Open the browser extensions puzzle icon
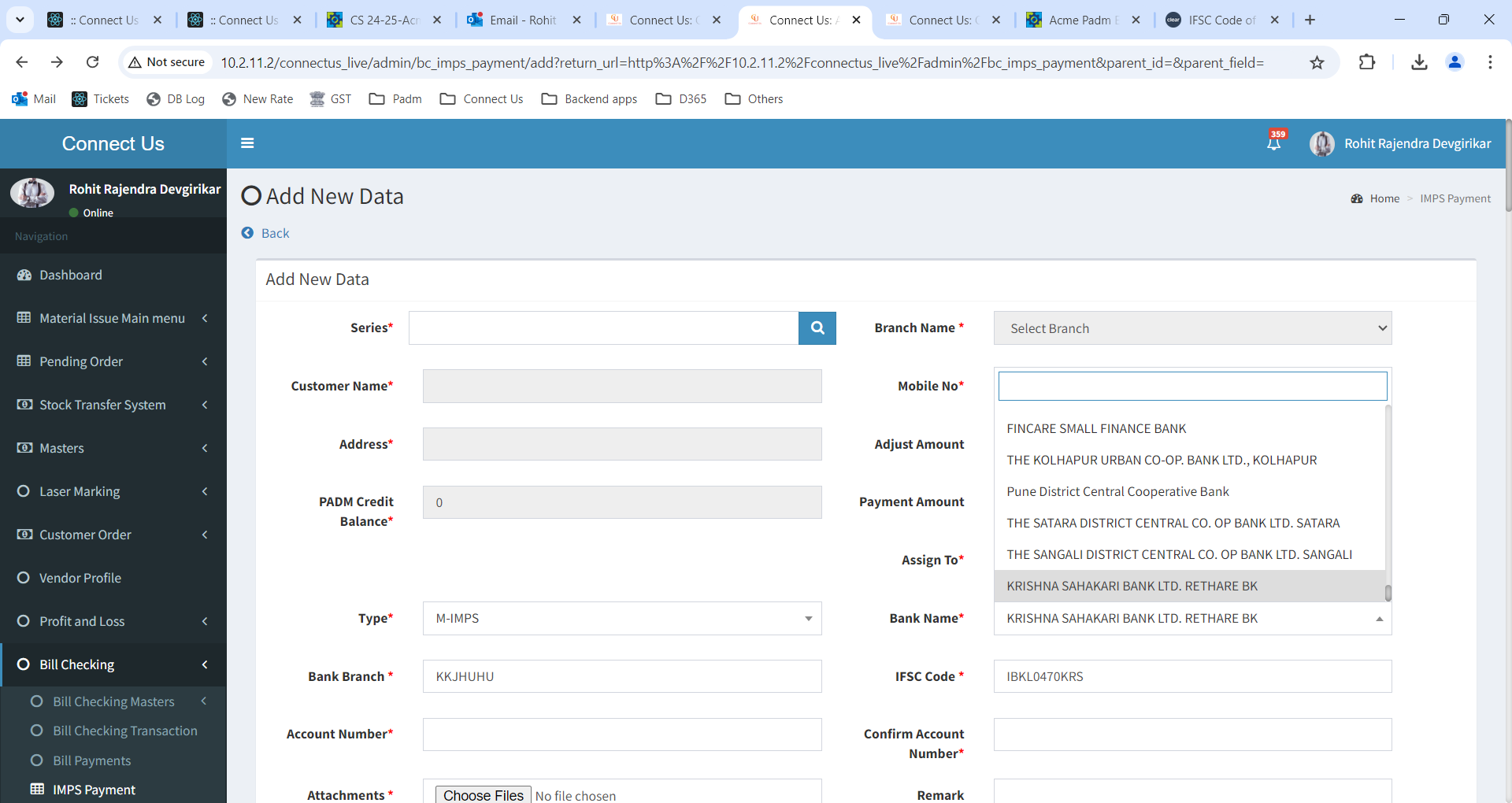The image size is (1512, 803). (1367, 62)
